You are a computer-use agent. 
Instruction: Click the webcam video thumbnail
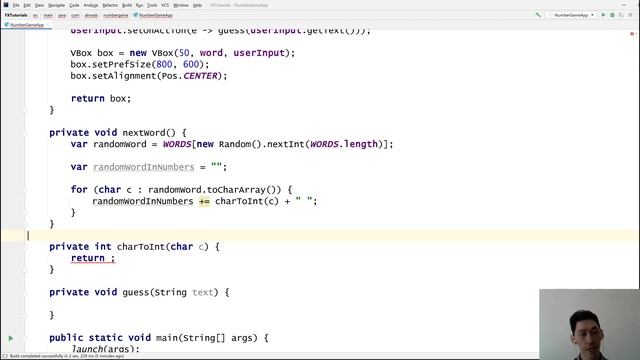click(x=589, y=324)
